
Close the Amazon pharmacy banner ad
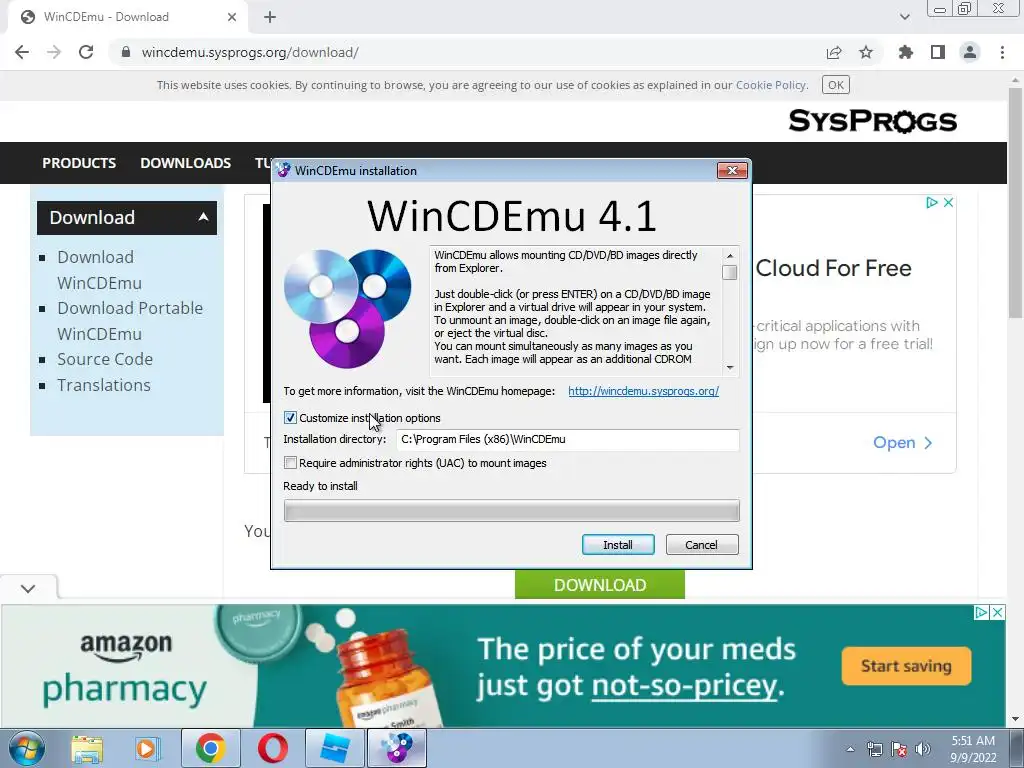(x=997, y=613)
